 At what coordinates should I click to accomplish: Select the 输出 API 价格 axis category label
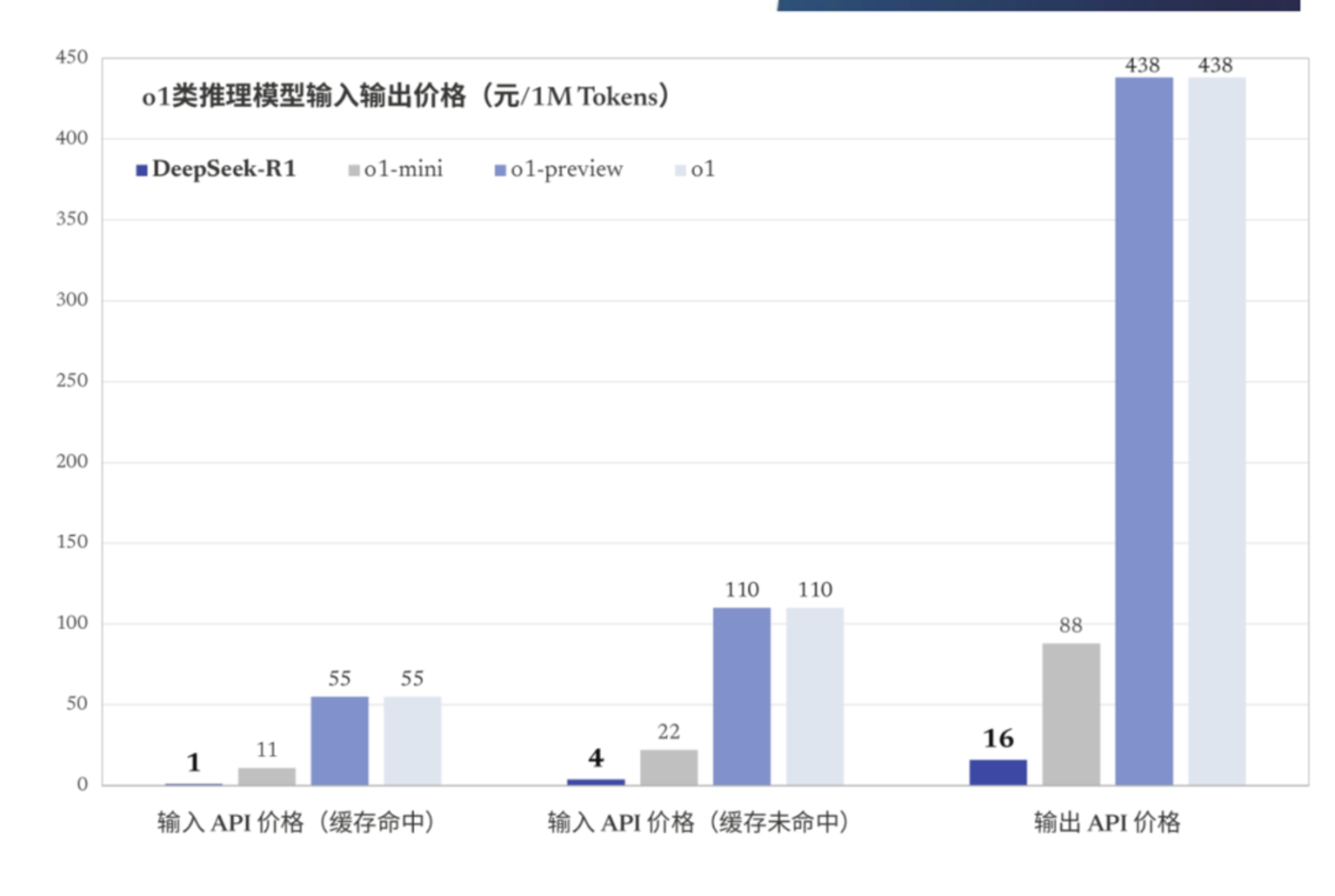pyautogui.click(x=1107, y=823)
